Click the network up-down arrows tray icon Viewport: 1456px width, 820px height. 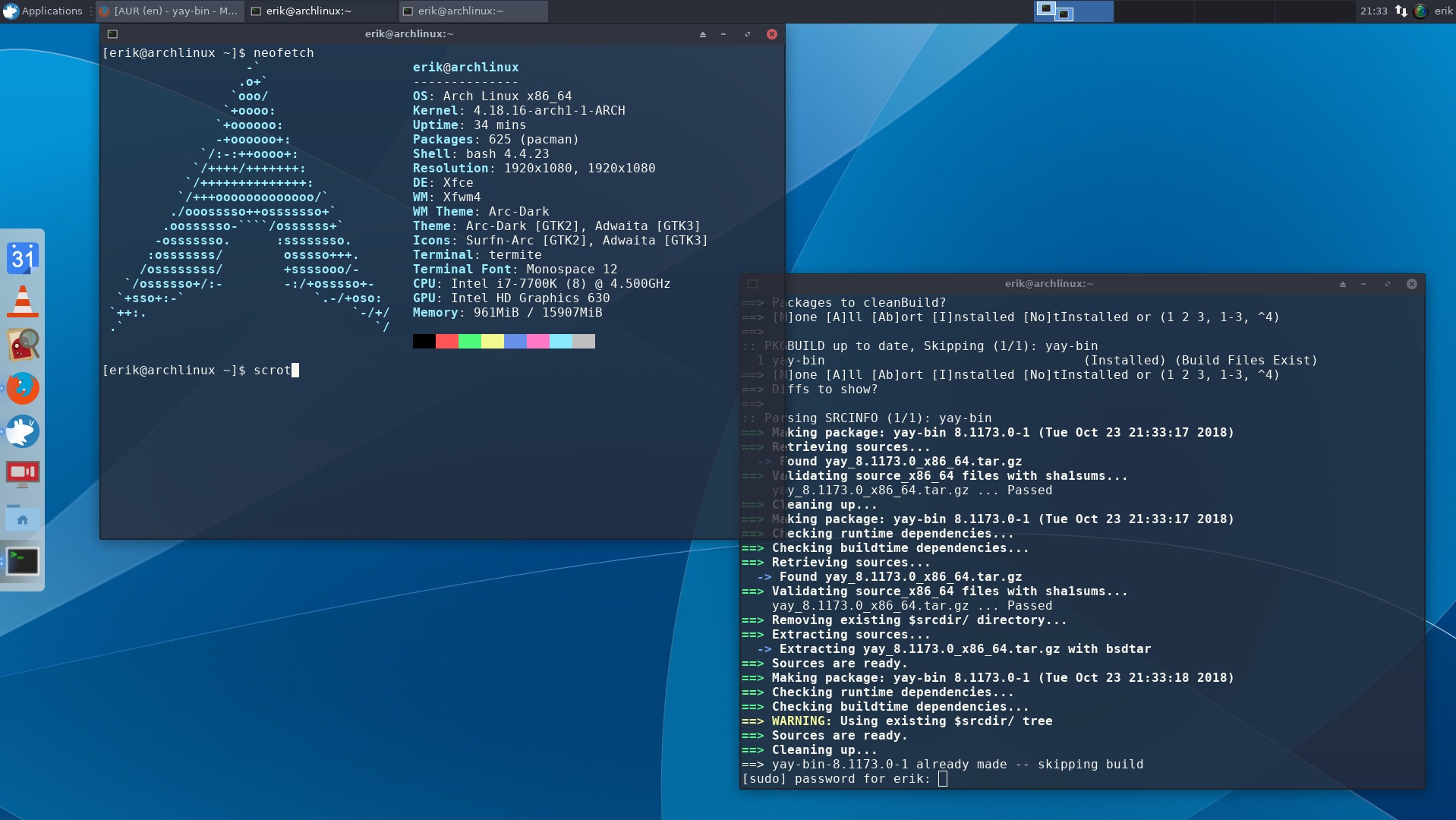1401,11
